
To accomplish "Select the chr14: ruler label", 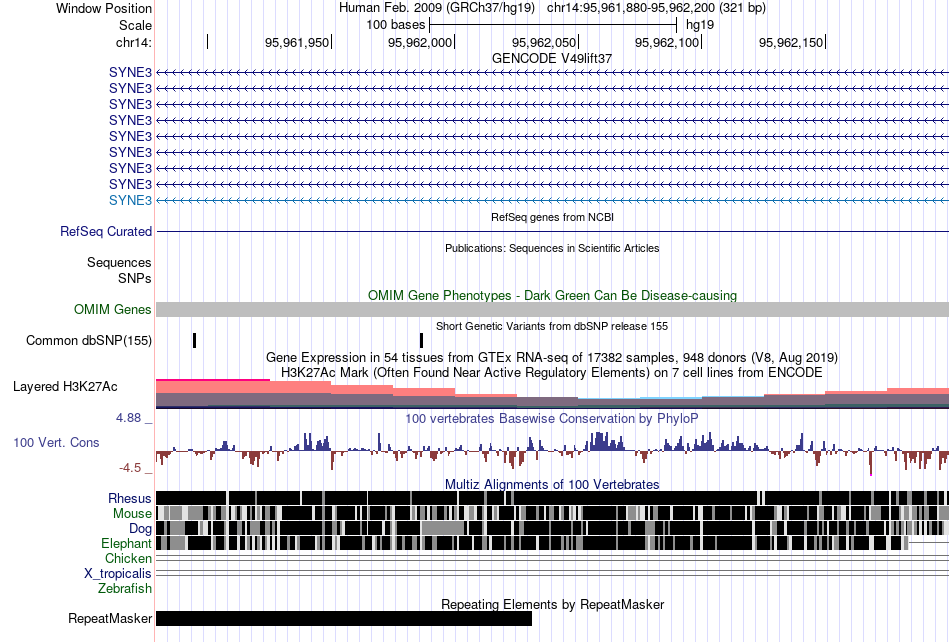I will pyautogui.click(x=134, y=42).
